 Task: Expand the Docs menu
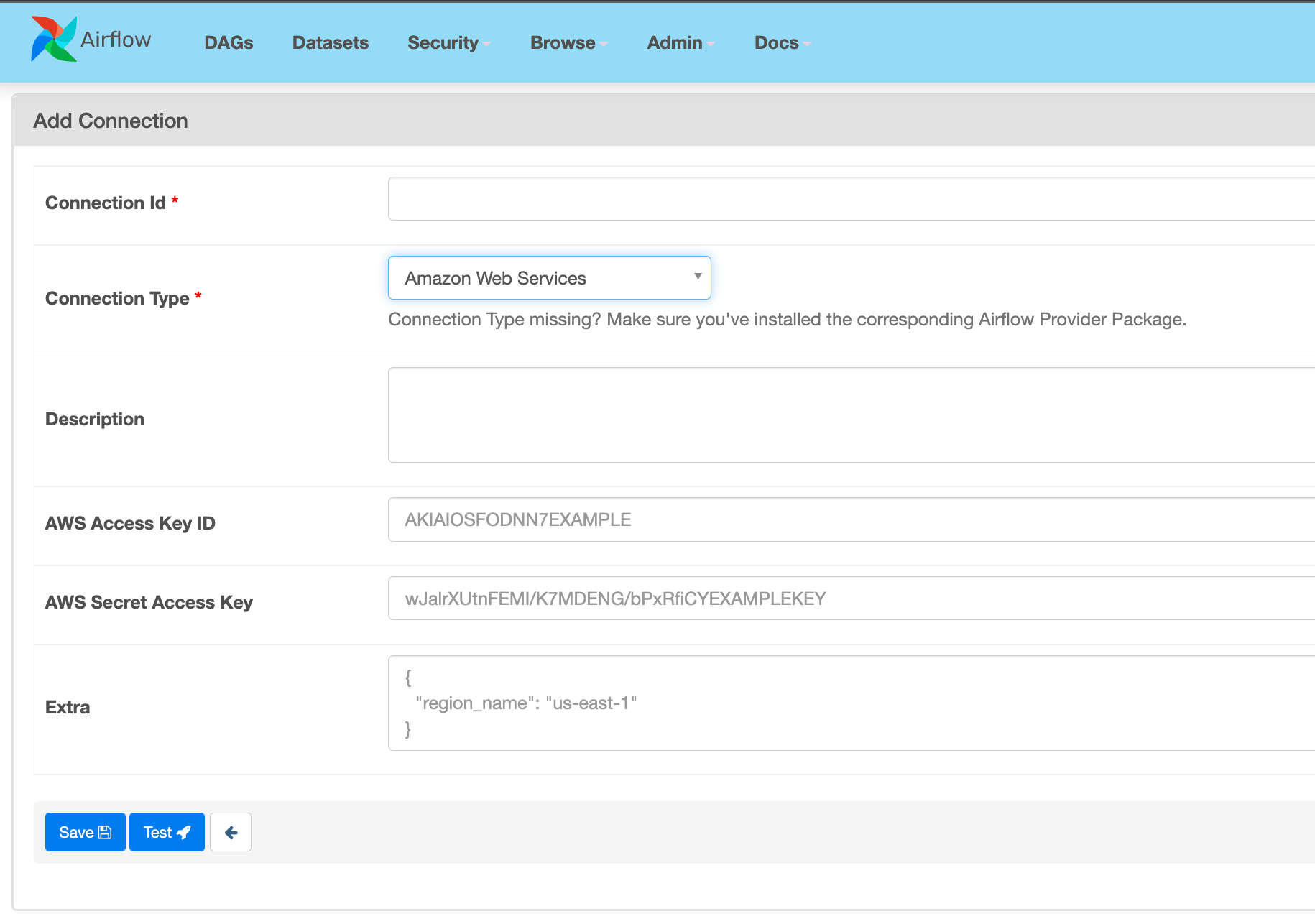click(783, 42)
